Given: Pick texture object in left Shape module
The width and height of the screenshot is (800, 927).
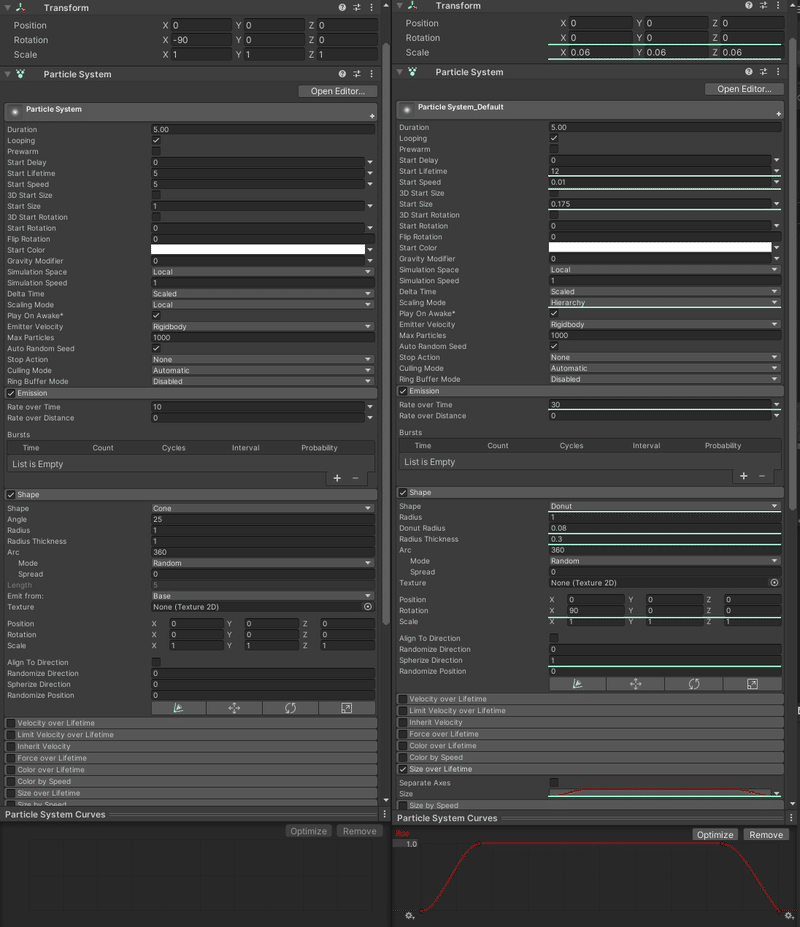Looking at the screenshot, I should (368, 607).
